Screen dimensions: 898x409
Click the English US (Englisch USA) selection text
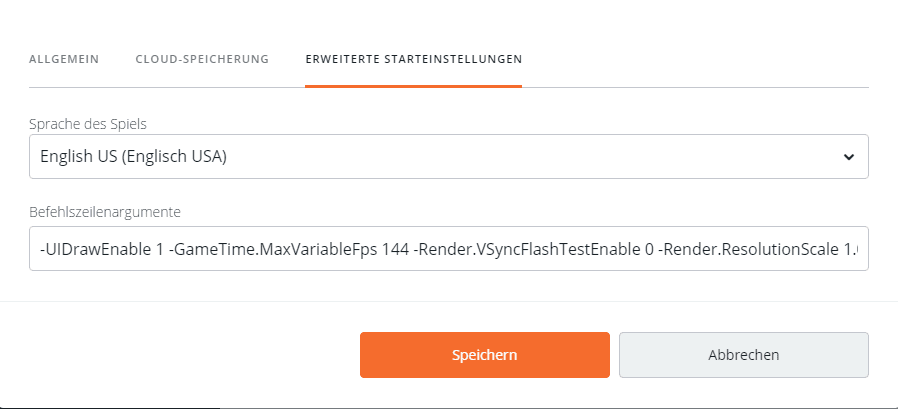[133, 157]
